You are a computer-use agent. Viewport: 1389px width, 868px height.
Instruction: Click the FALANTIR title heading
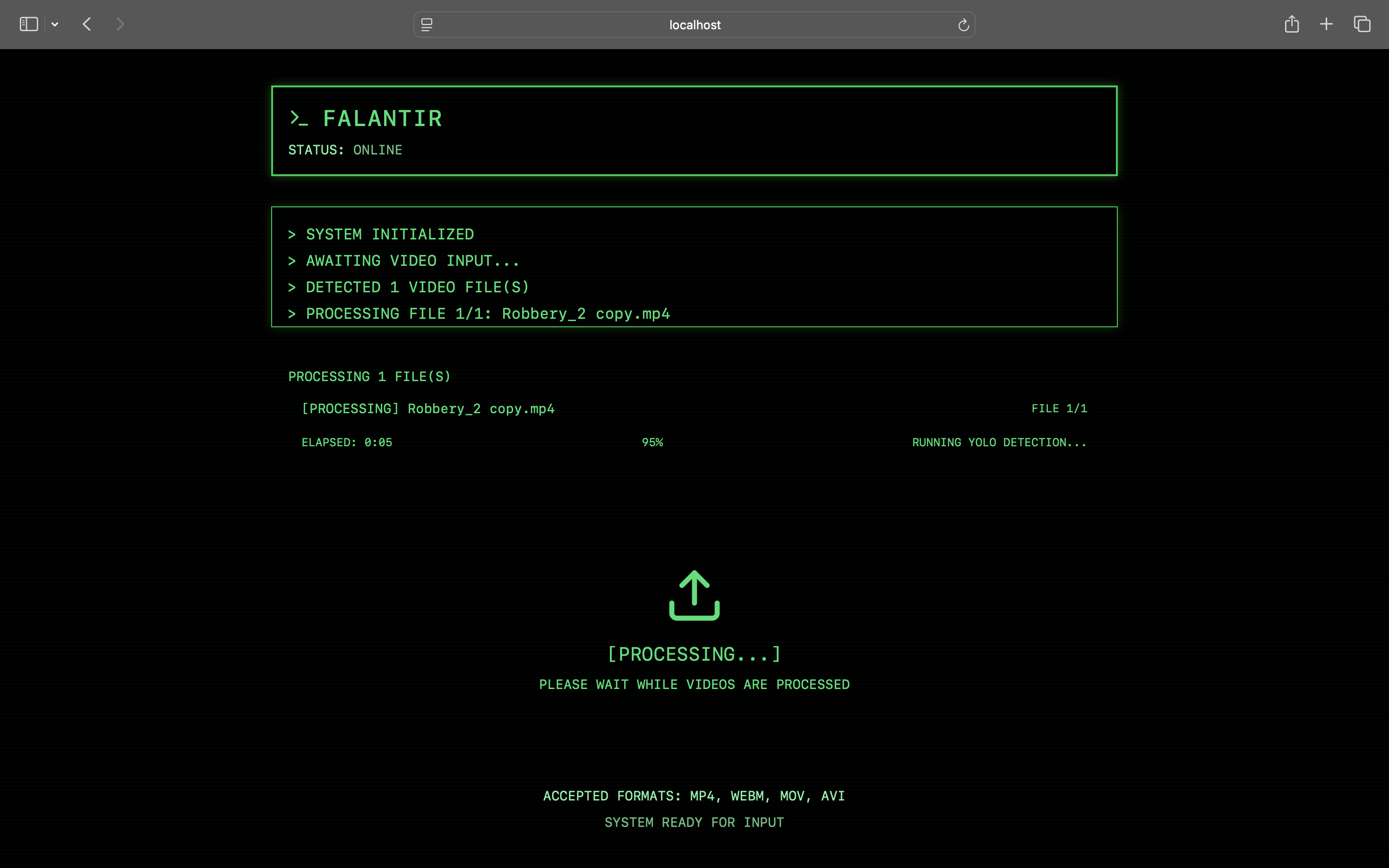[382, 119]
